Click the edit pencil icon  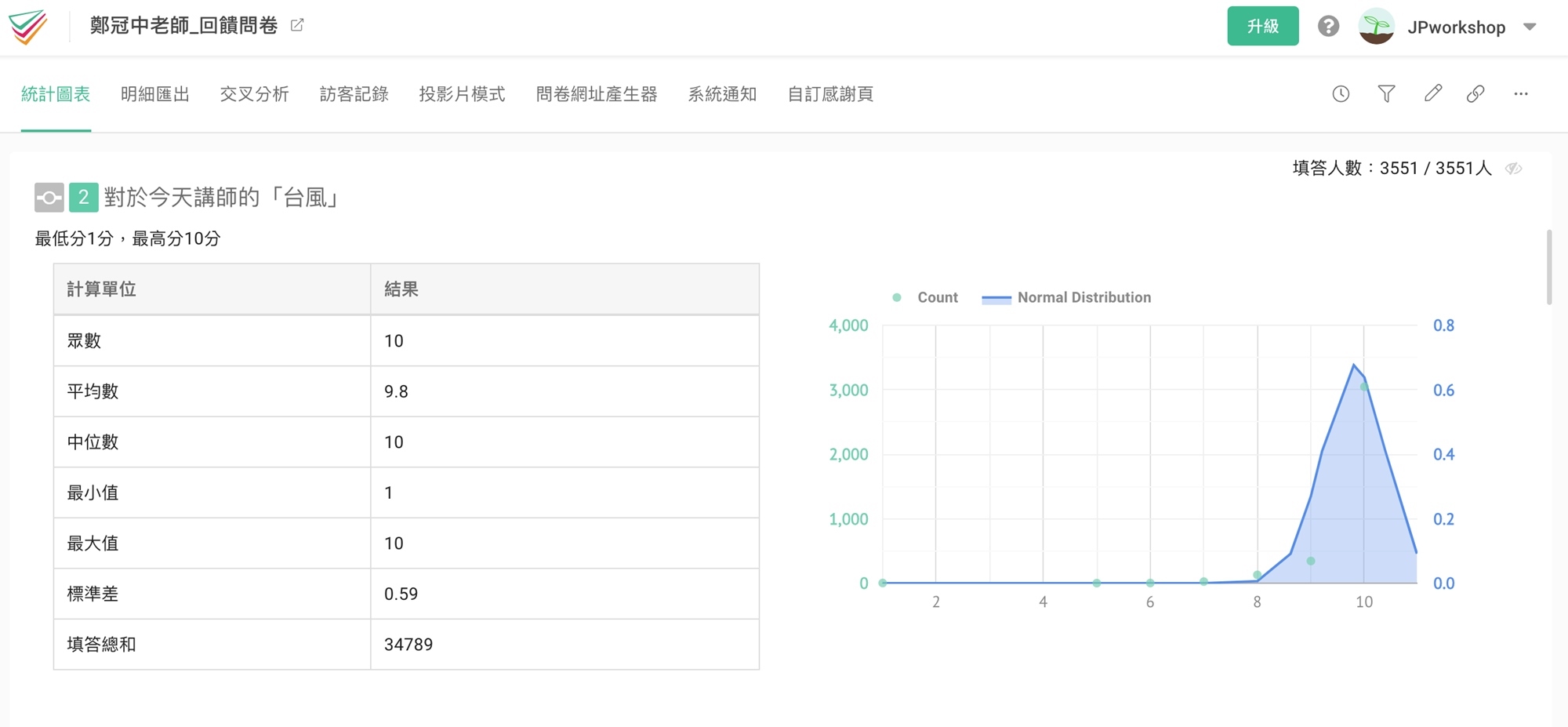click(1432, 93)
